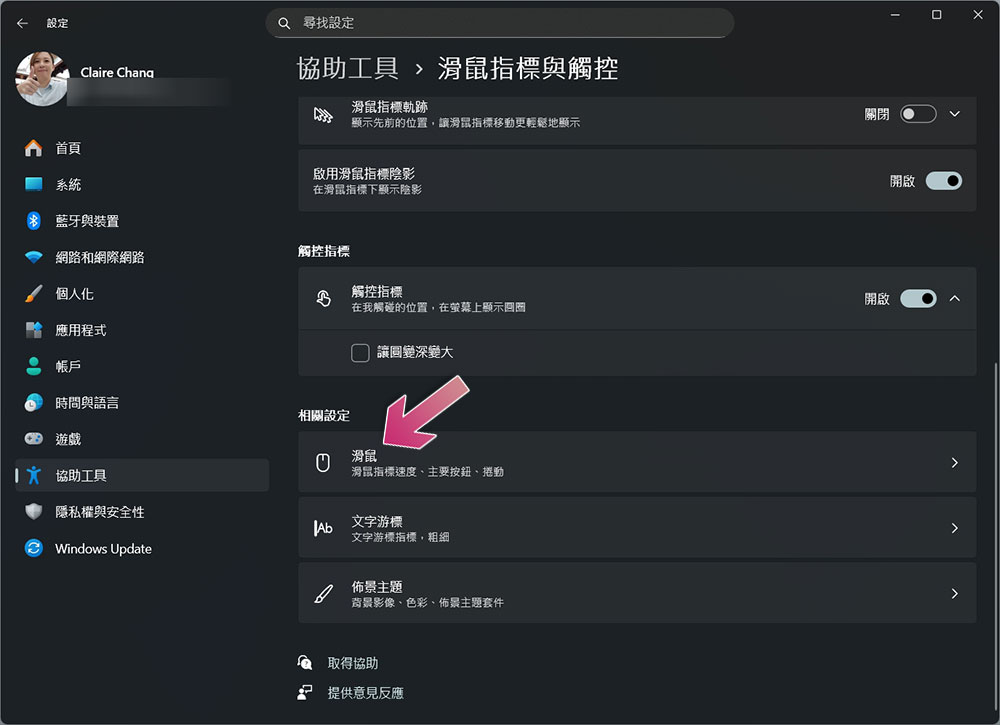The image size is (1000, 725).
Task: Collapse the 觸控指標 section chevron
Action: 954,298
